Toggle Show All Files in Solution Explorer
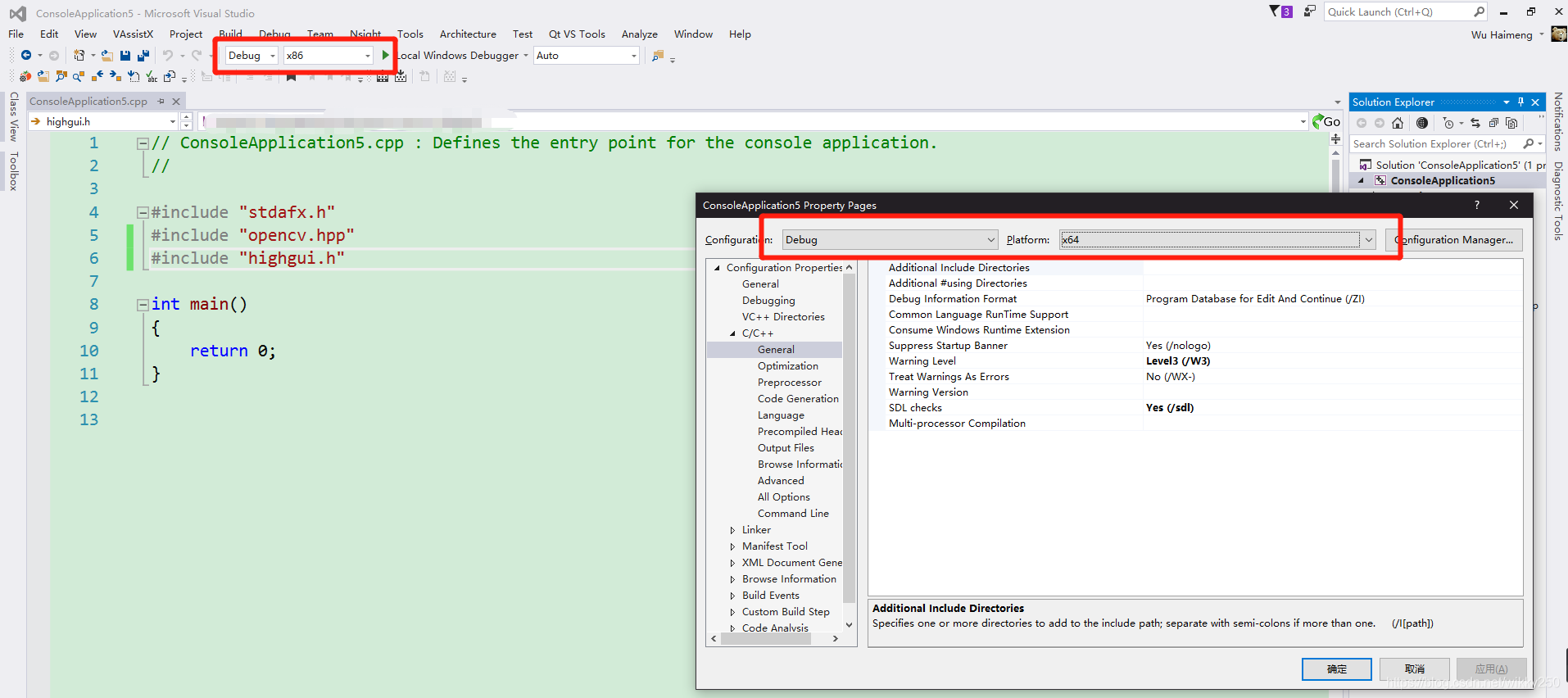The width and height of the screenshot is (1568, 698). coord(1511,123)
